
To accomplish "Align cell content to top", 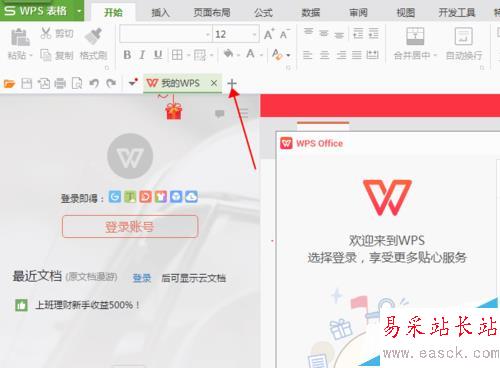I will [308, 32].
